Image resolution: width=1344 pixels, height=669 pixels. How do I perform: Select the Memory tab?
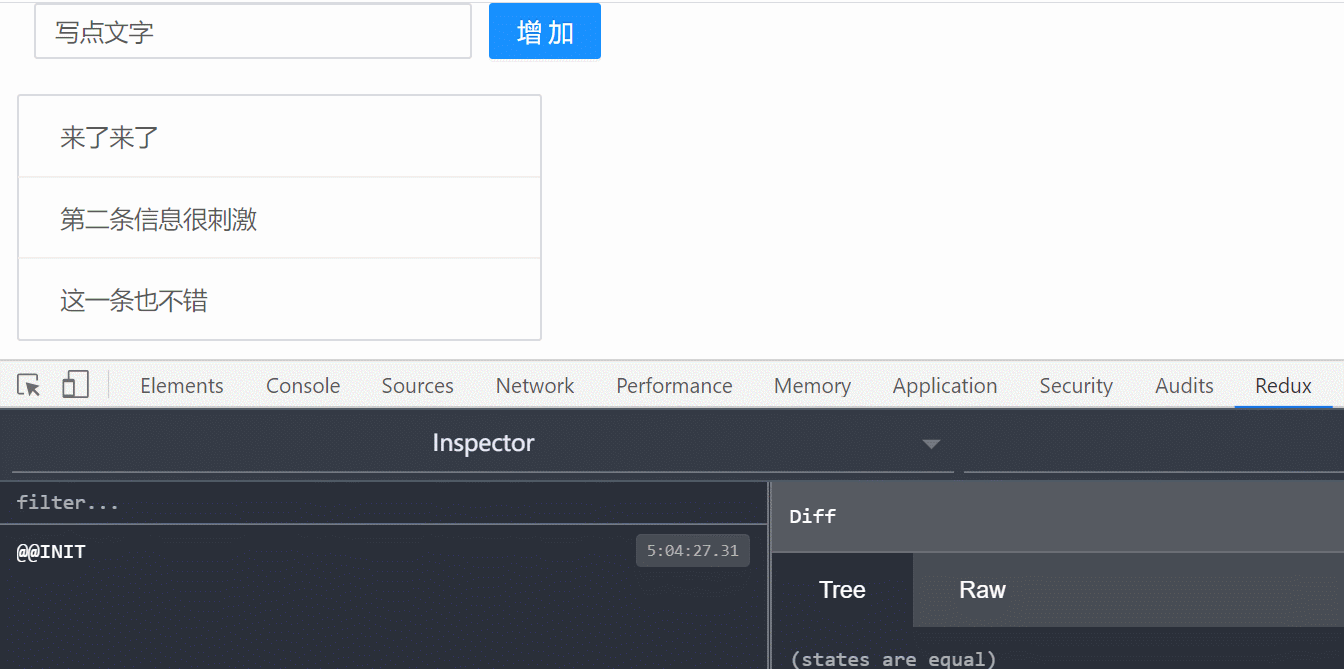[812, 386]
